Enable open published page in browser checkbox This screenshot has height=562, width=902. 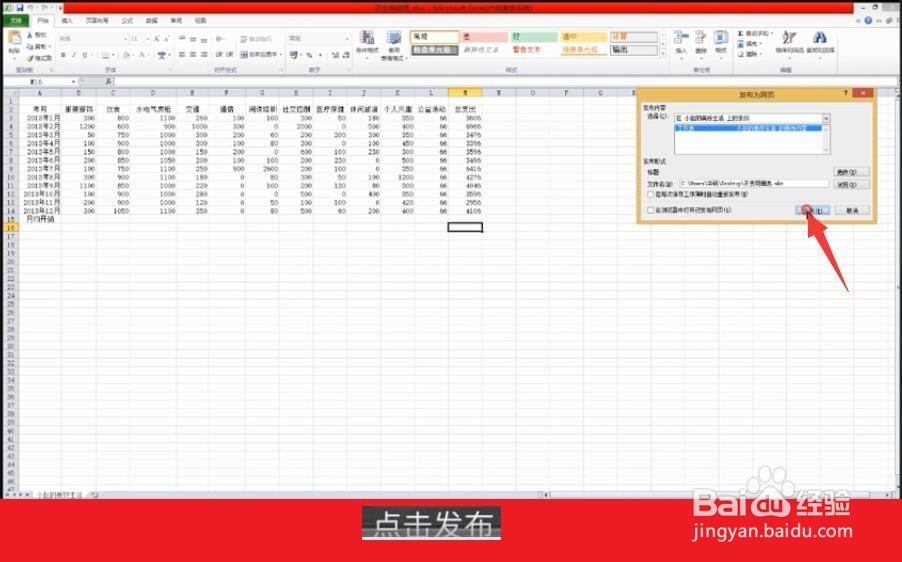[x=651, y=211]
